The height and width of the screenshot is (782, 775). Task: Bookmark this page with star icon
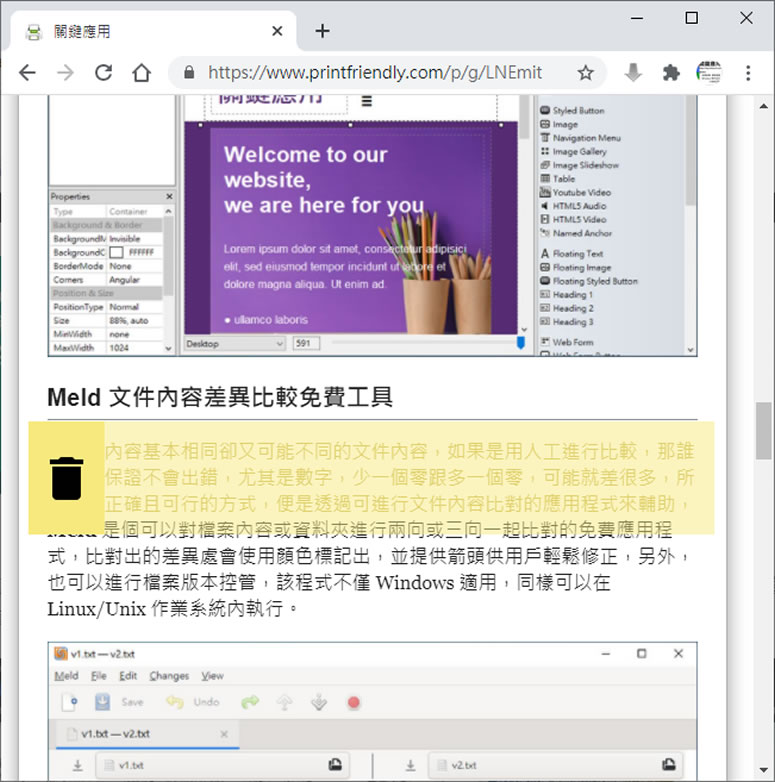click(585, 73)
